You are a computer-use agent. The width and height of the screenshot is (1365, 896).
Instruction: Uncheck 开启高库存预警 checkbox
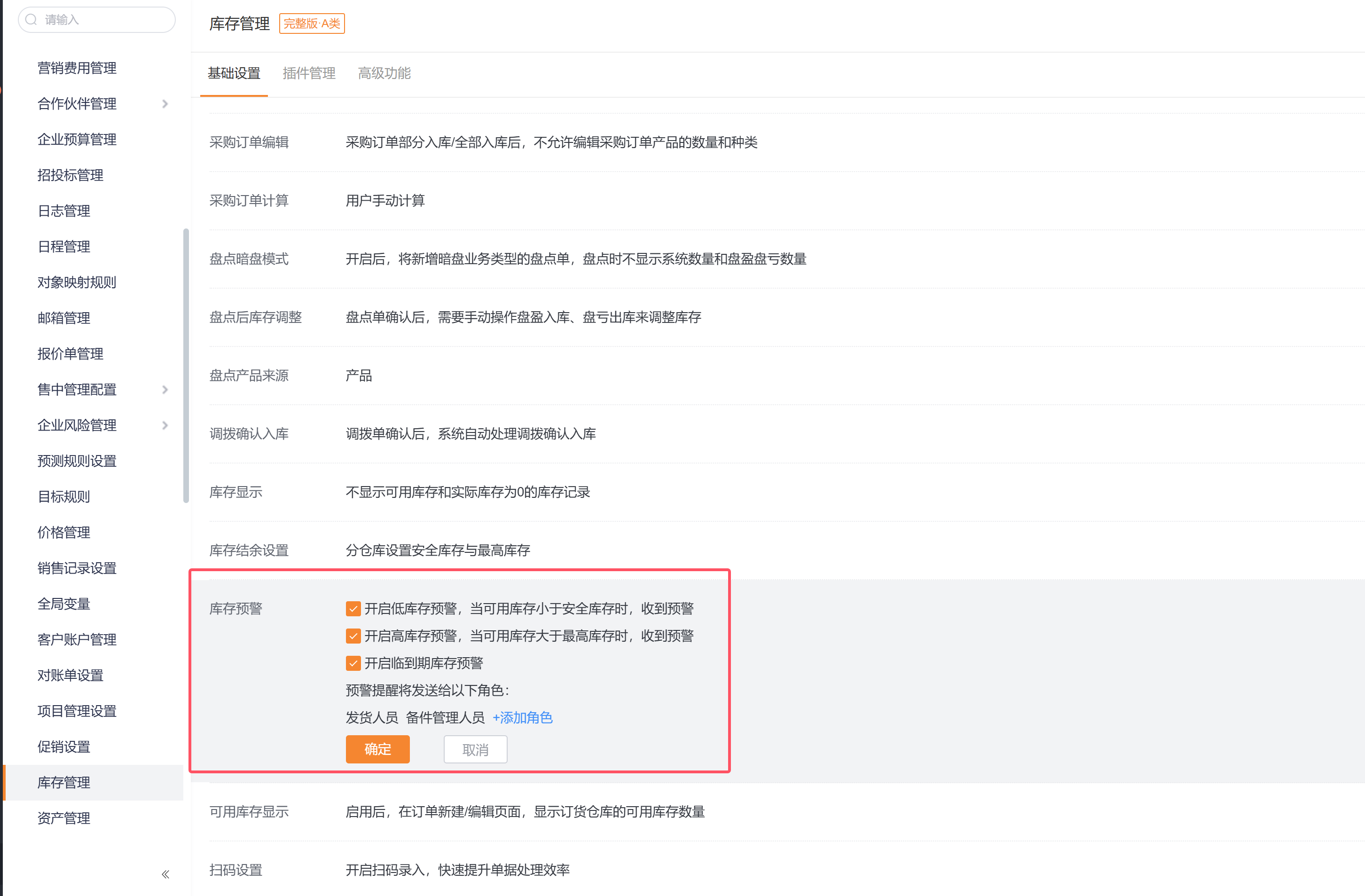tap(353, 636)
